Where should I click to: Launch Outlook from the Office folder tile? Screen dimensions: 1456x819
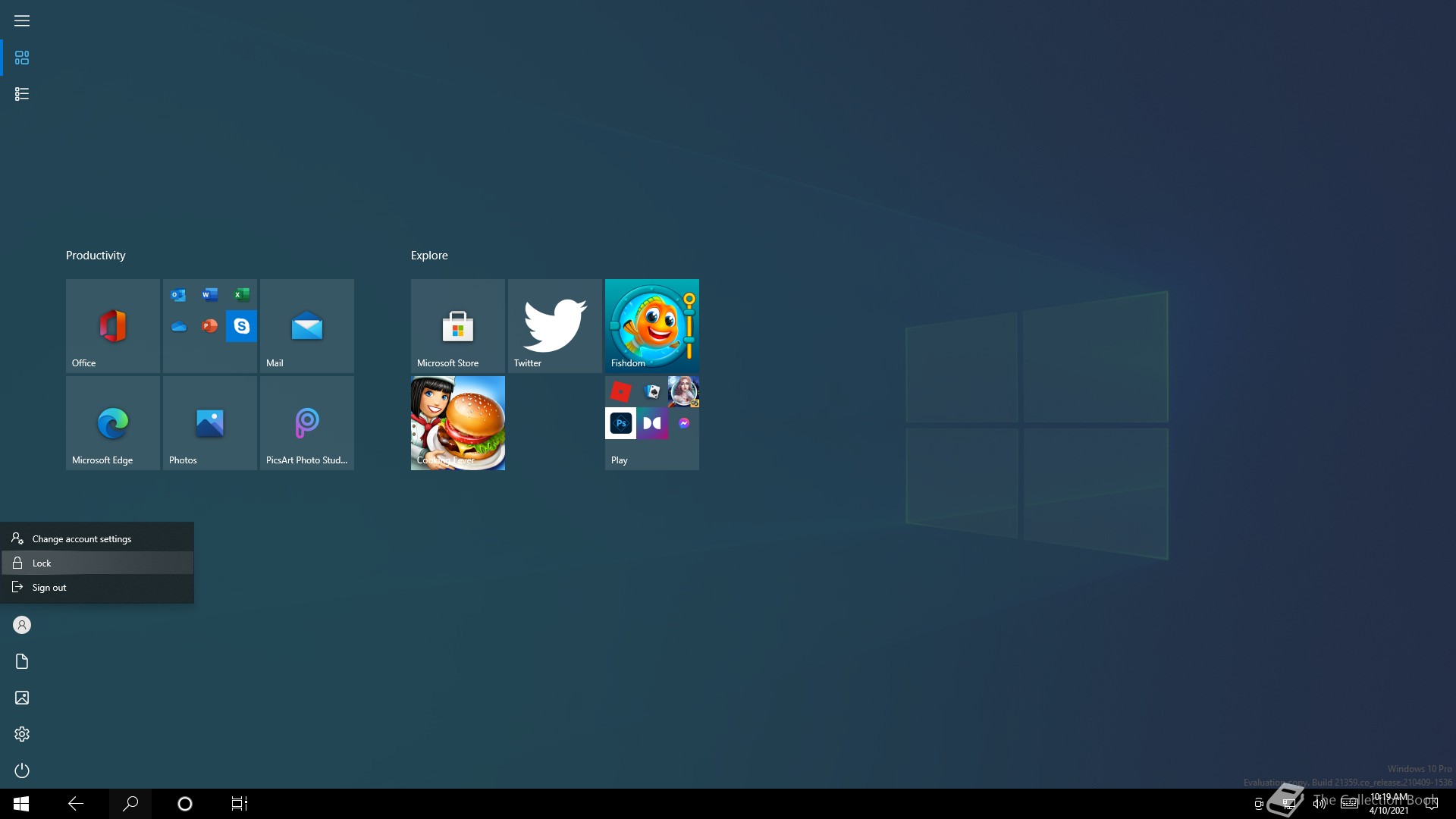(178, 295)
